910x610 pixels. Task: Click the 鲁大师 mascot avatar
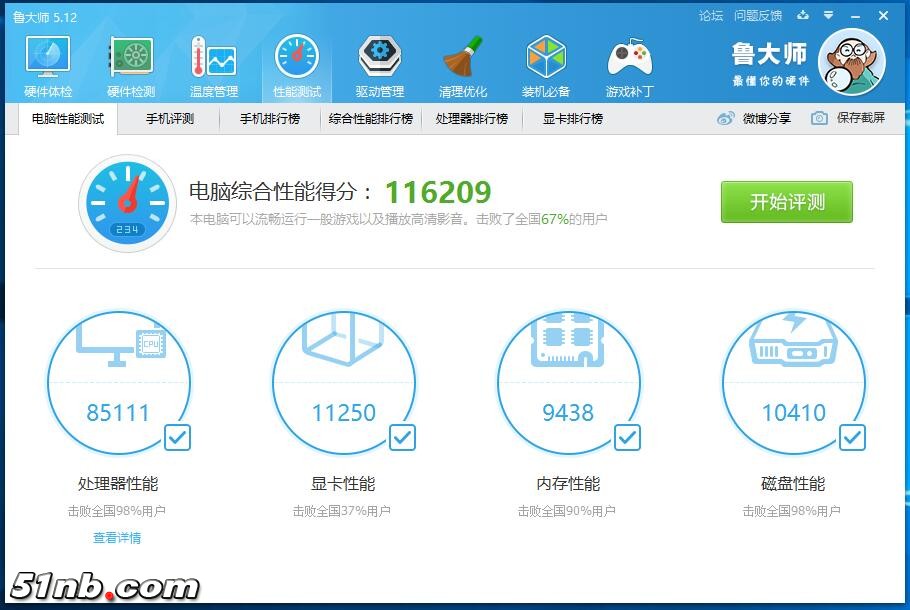(852, 62)
